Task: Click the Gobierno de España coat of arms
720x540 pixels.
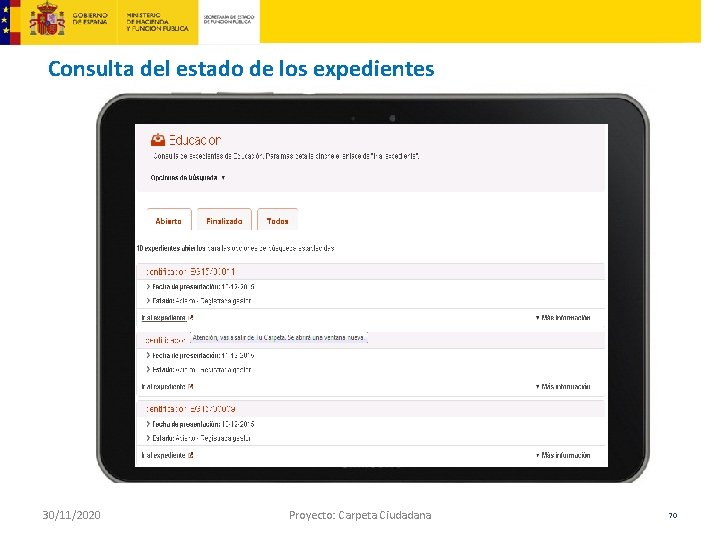Action: click(47, 20)
